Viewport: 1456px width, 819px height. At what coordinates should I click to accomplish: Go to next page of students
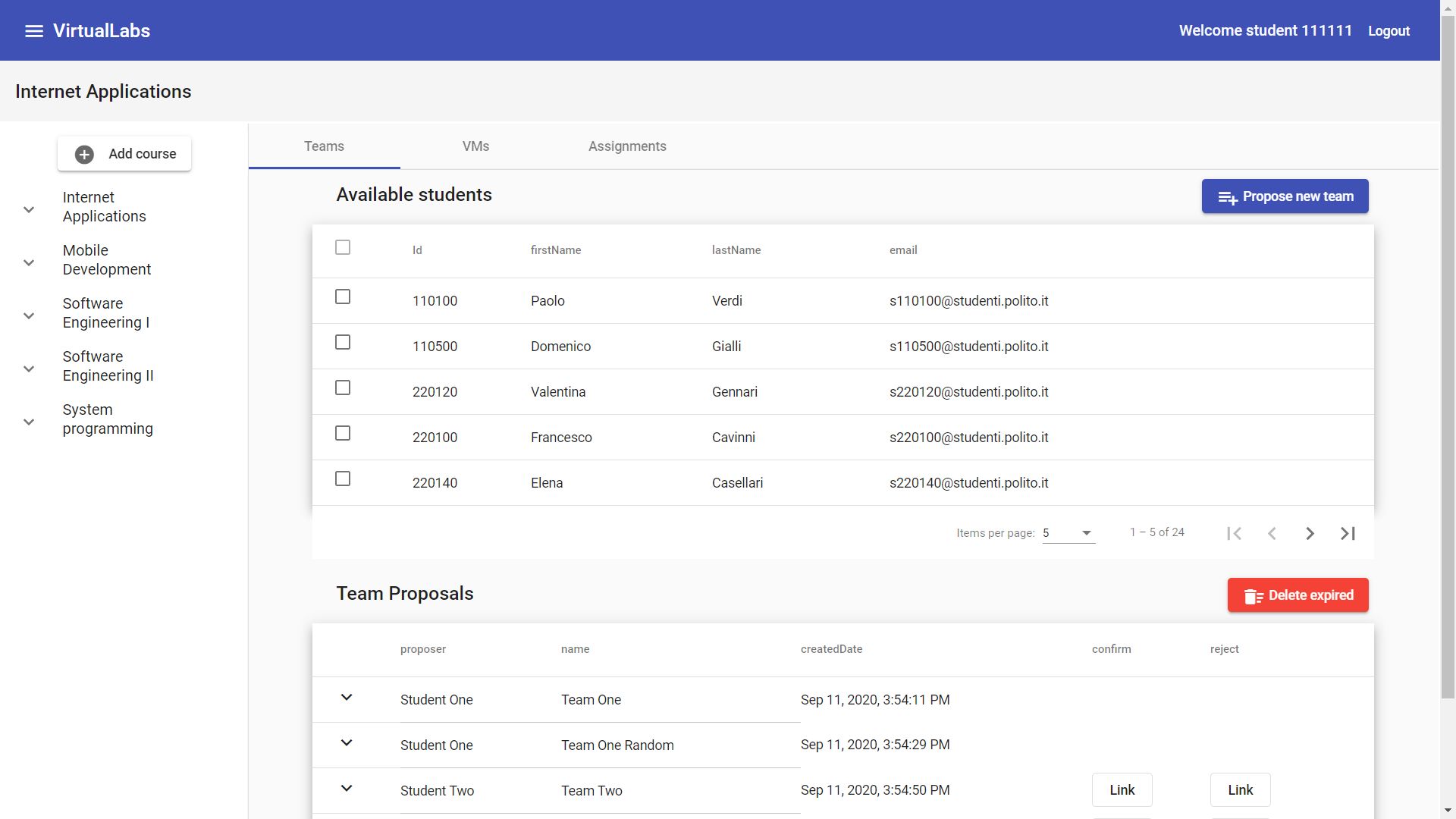1310,533
